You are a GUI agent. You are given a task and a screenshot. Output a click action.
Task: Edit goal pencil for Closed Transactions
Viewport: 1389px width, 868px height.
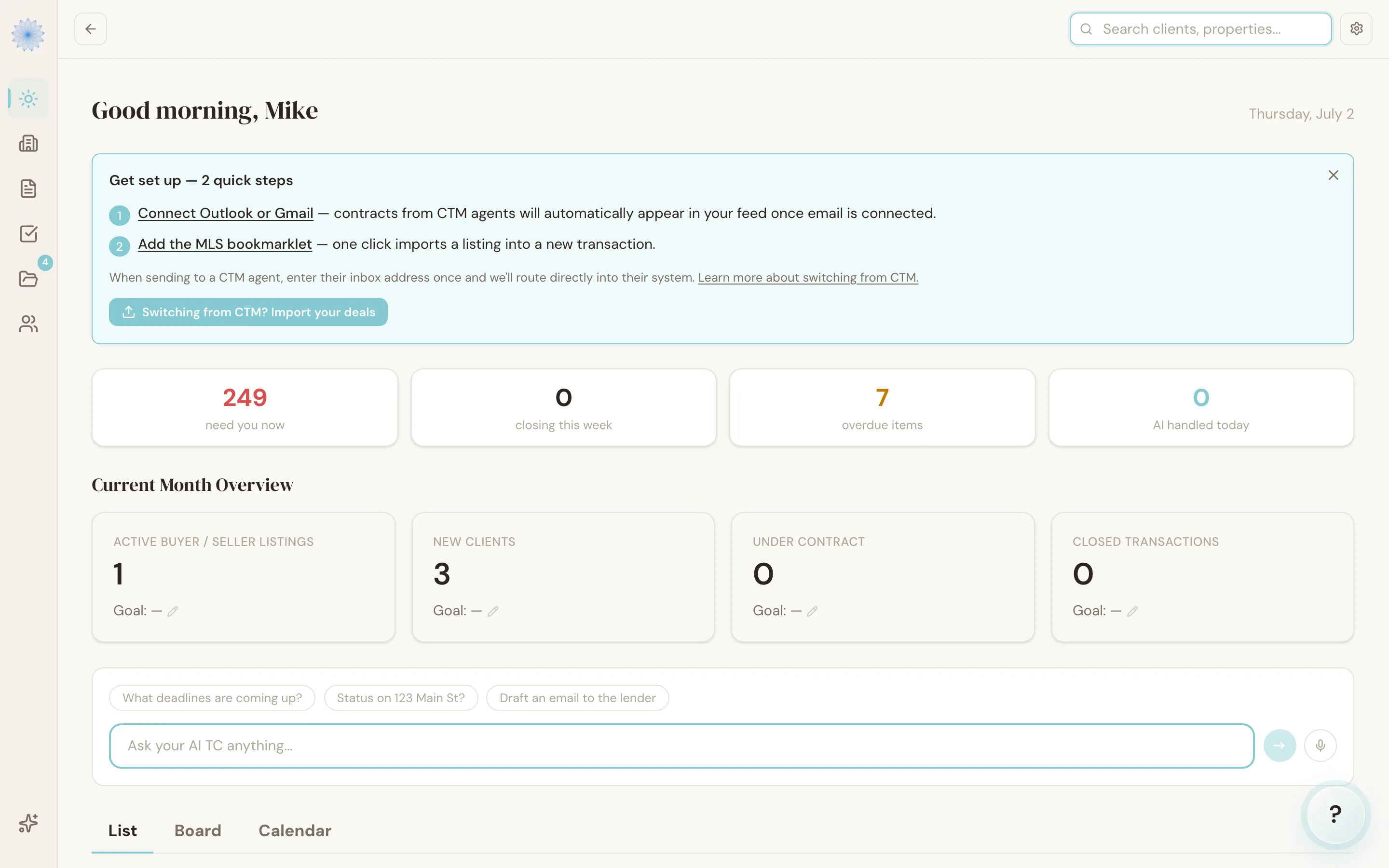point(1132,611)
